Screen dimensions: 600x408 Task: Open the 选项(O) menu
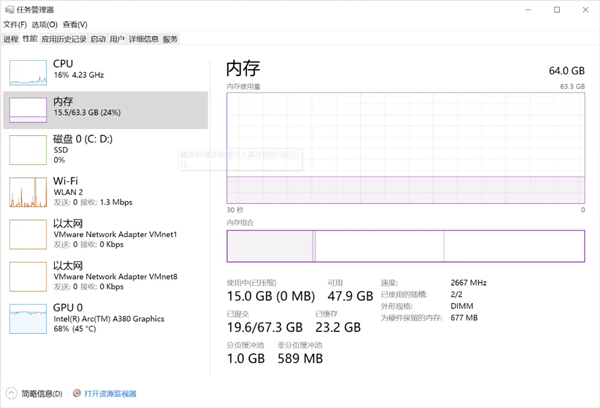pyautogui.click(x=45, y=24)
